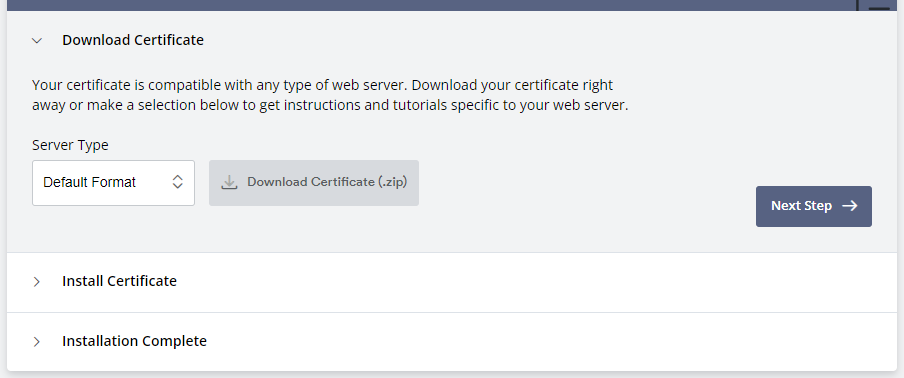The image size is (904, 378).
Task: Click the Server Type label
Action: coord(70,145)
